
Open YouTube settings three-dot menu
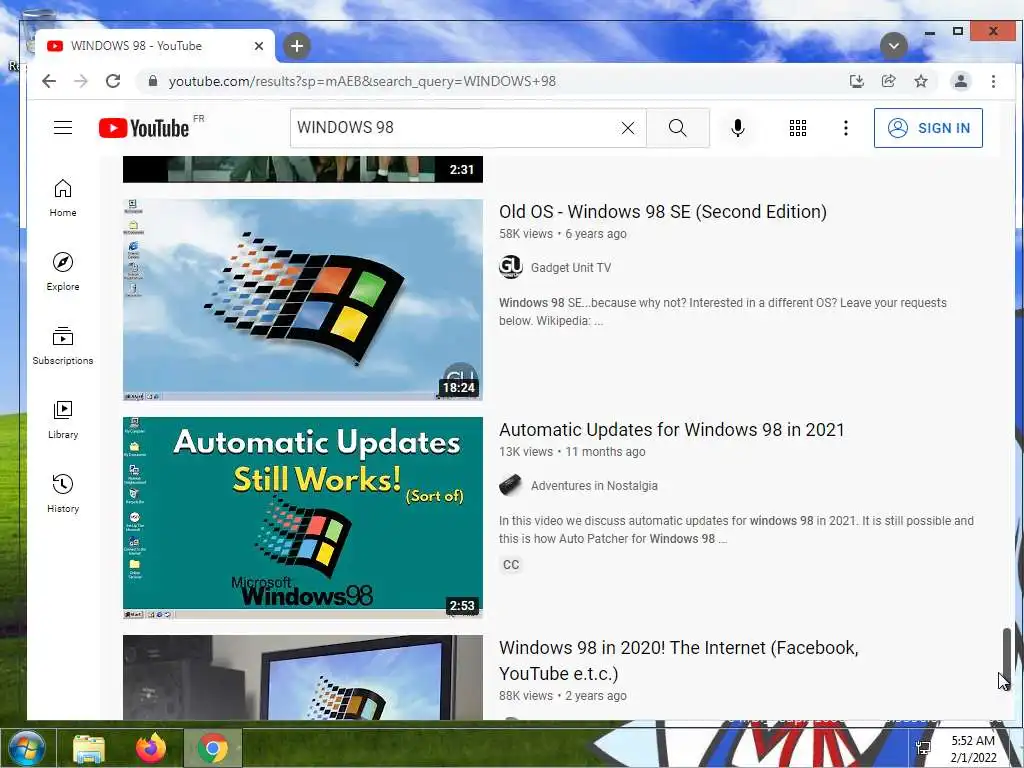coord(846,128)
